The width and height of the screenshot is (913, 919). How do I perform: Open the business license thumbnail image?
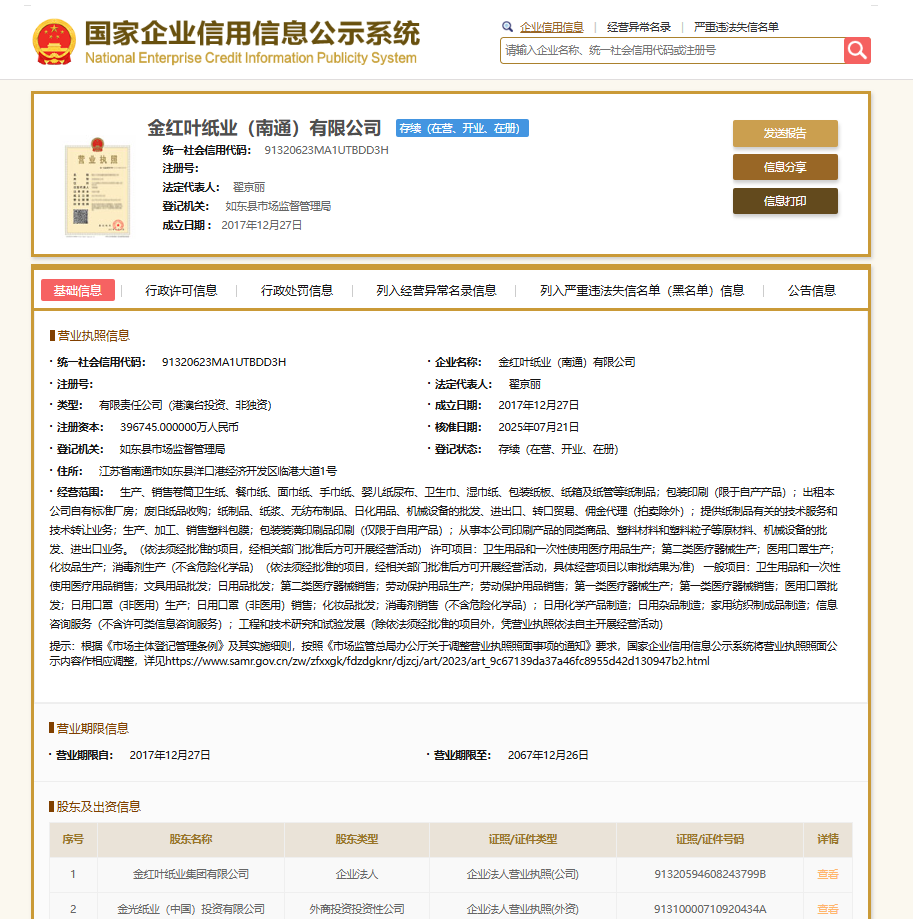point(97,190)
